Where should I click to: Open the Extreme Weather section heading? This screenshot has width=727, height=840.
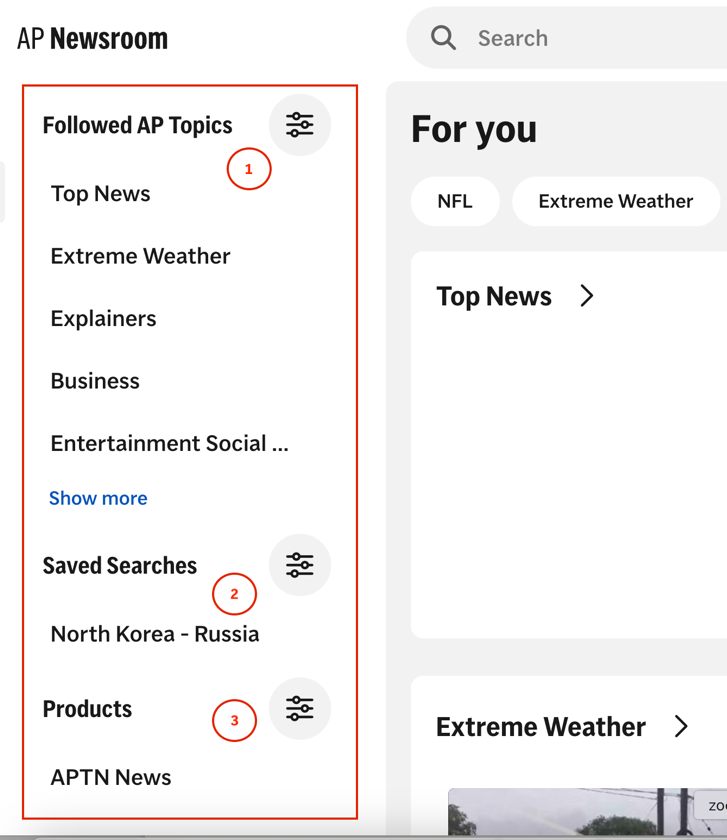pyautogui.click(x=541, y=727)
